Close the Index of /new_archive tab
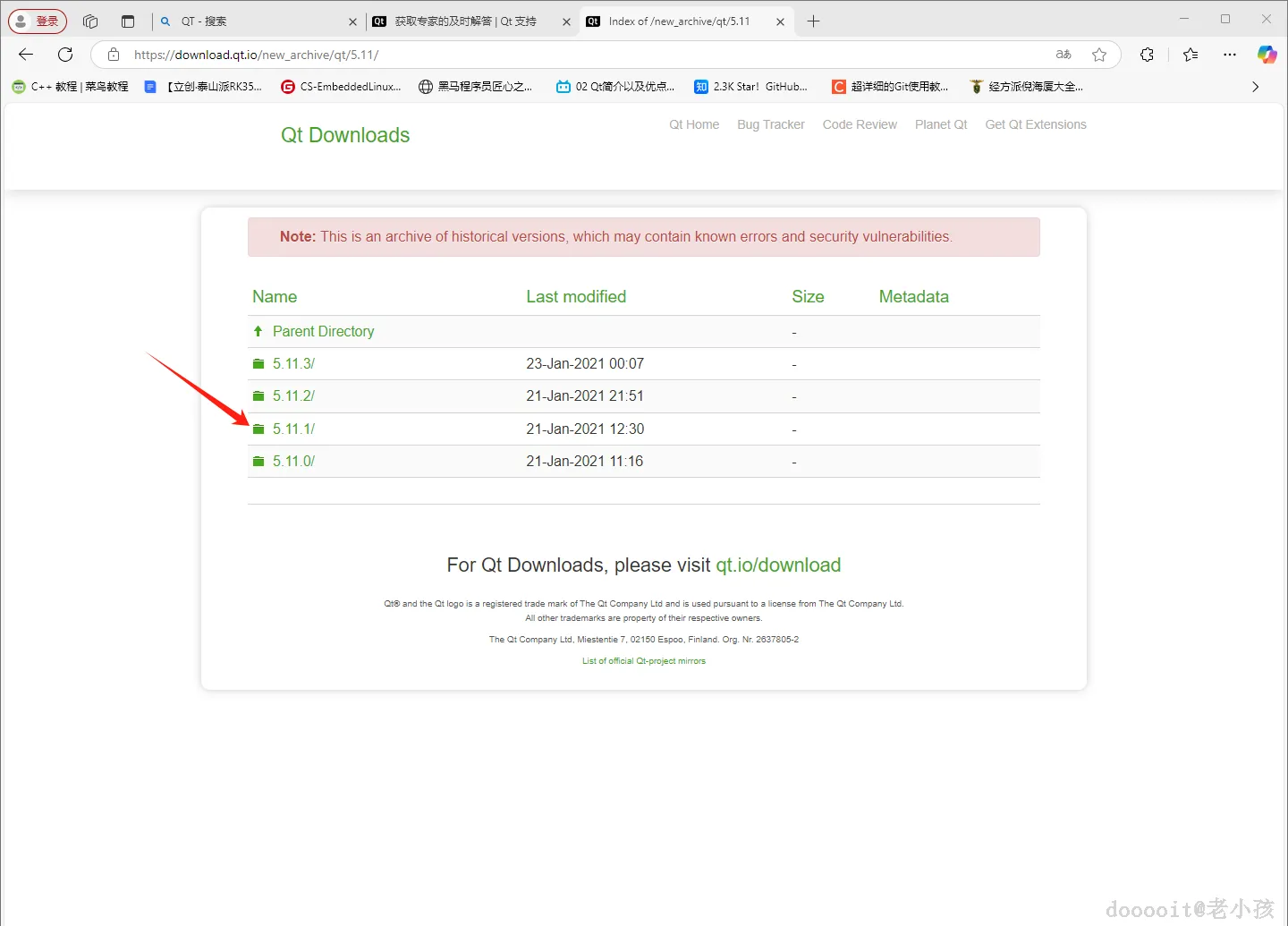Image resolution: width=1288 pixels, height=926 pixels. 780,21
